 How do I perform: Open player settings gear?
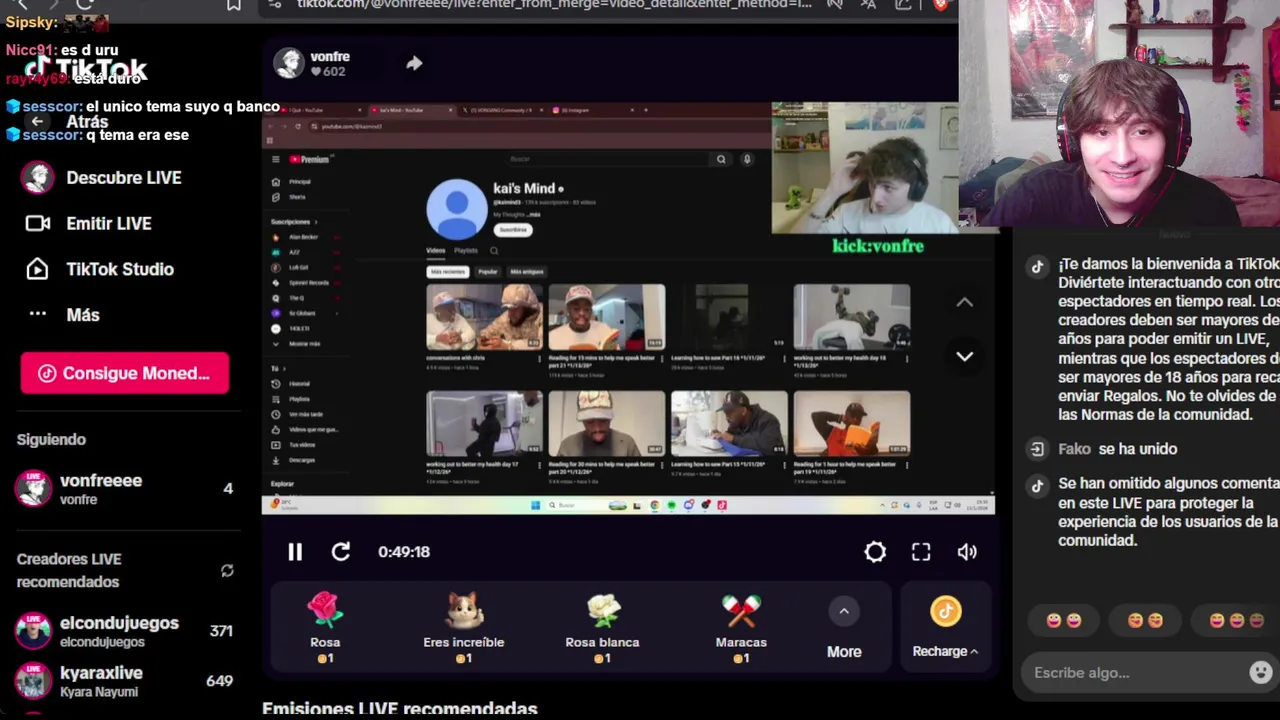[875, 552]
